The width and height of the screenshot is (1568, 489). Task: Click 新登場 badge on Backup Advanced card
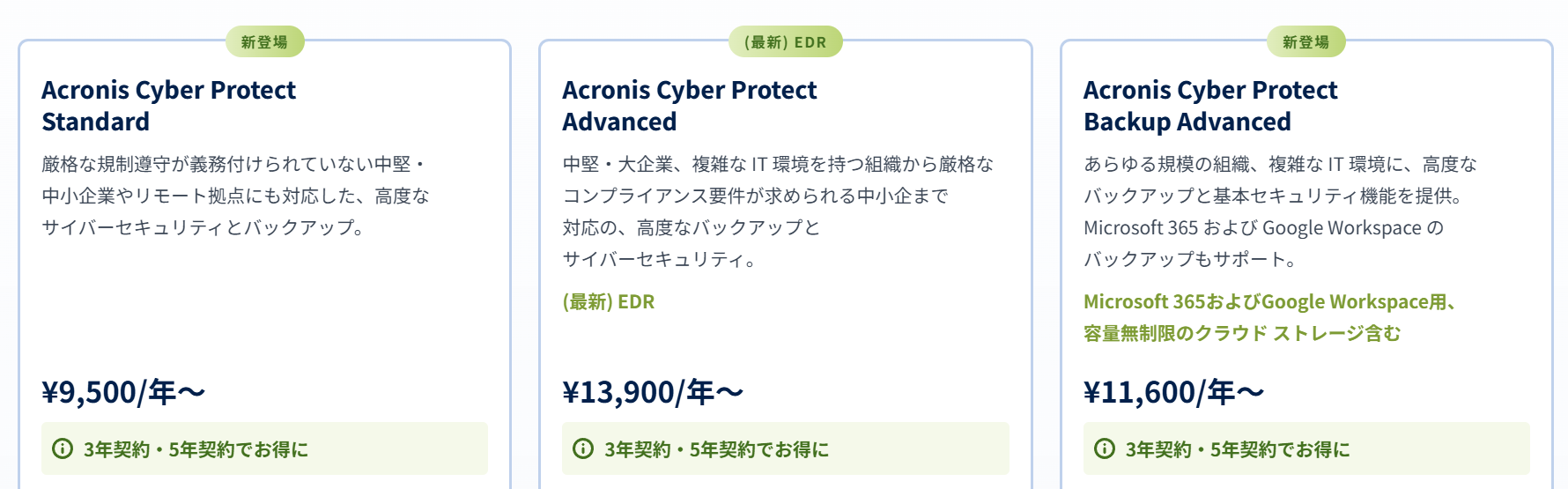tap(1305, 41)
